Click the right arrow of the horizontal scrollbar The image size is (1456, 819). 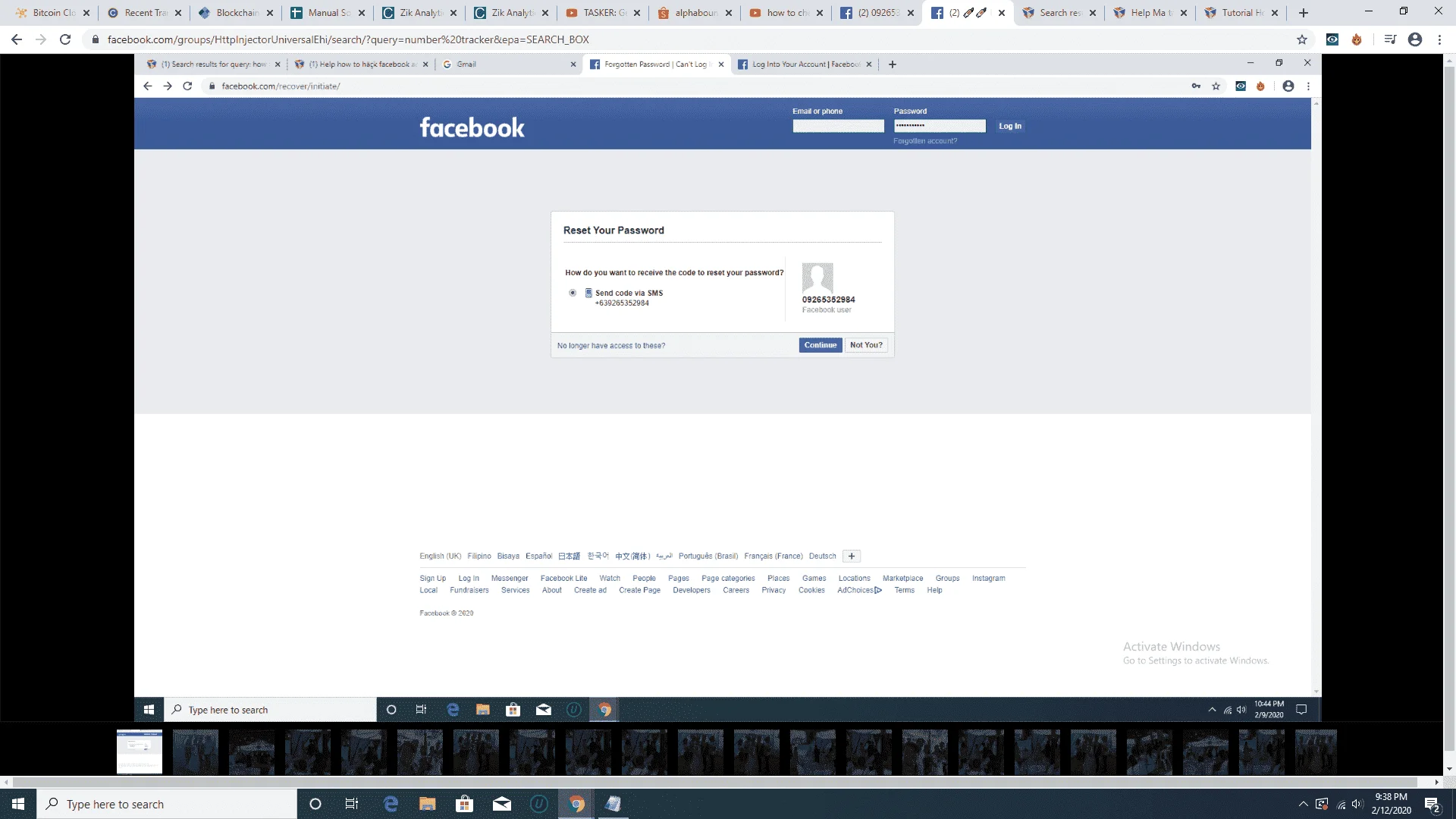click(x=1436, y=782)
